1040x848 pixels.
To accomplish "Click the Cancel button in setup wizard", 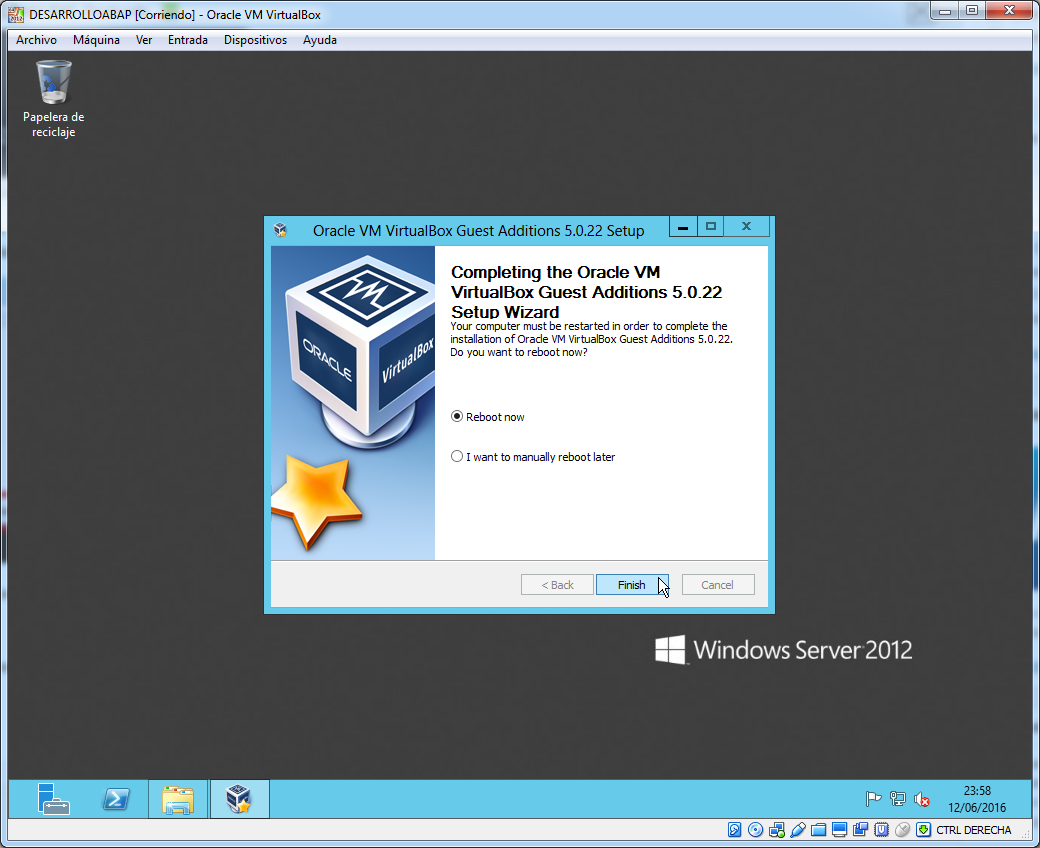I will pos(718,585).
